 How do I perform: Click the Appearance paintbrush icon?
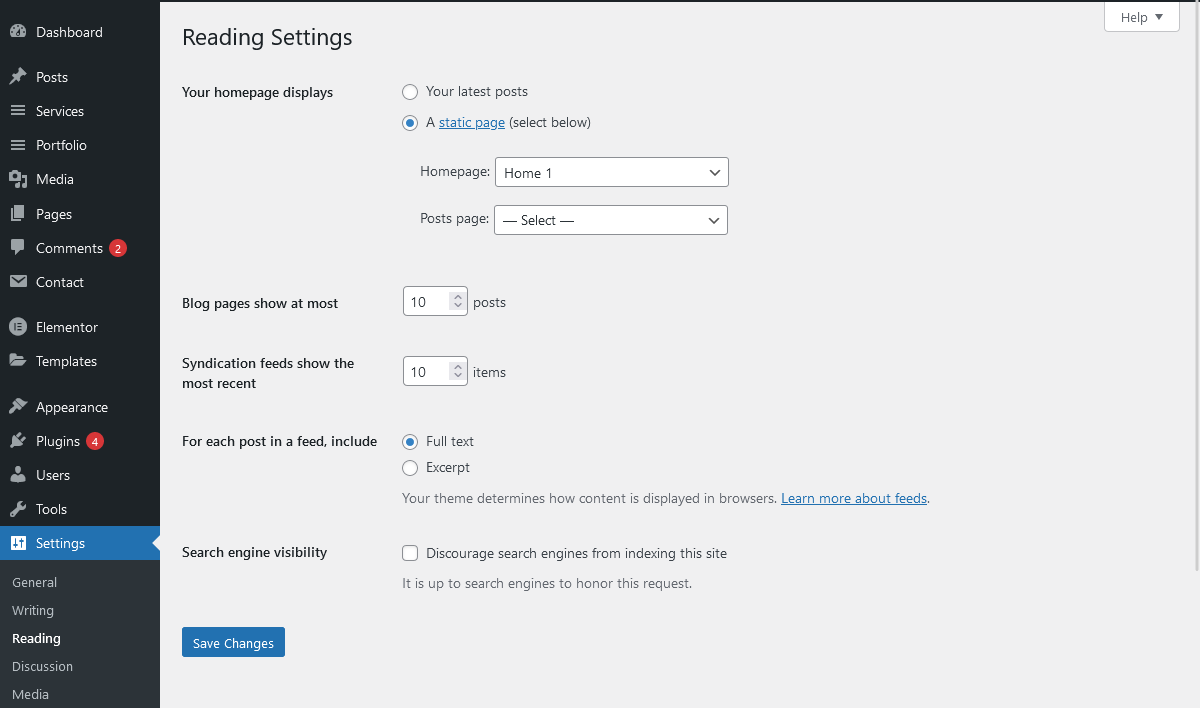click(x=18, y=407)
